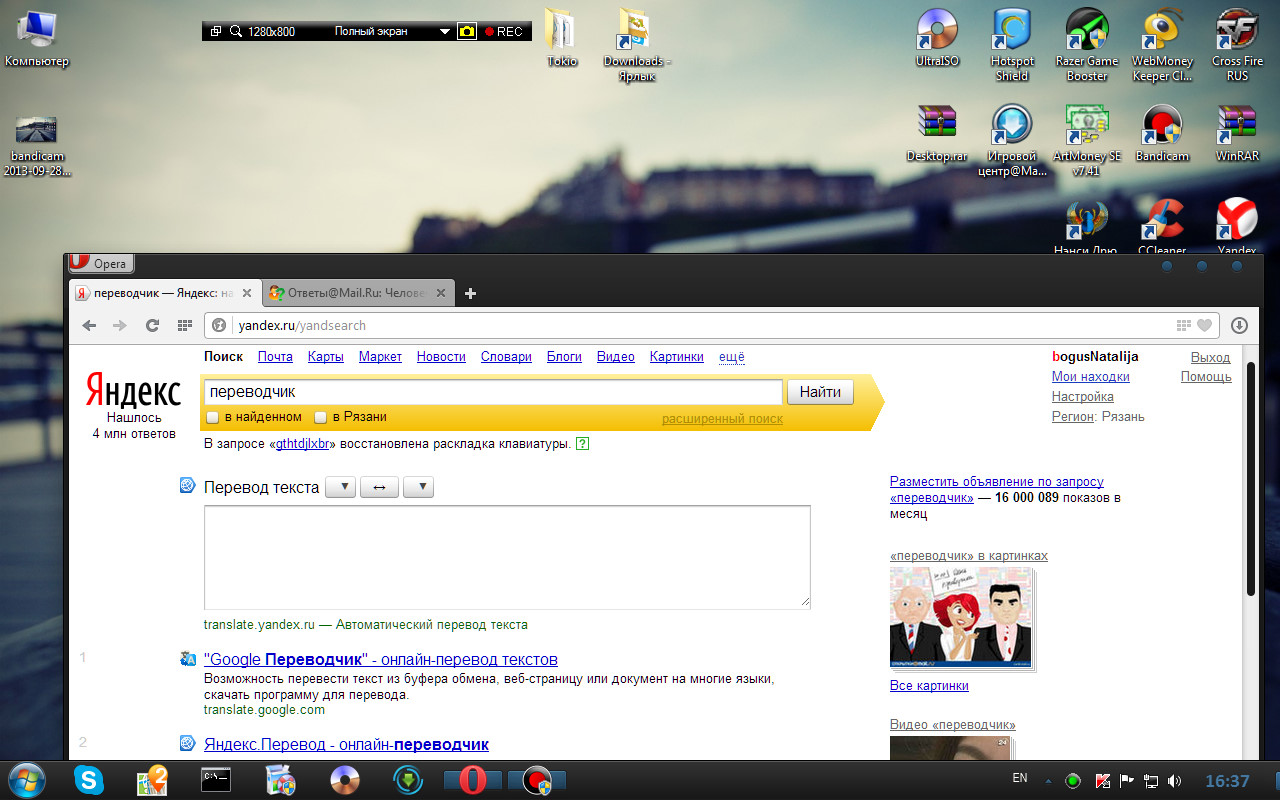
Task: Tick the 'в Рязани' checkbox
Action: click(321, 417)
